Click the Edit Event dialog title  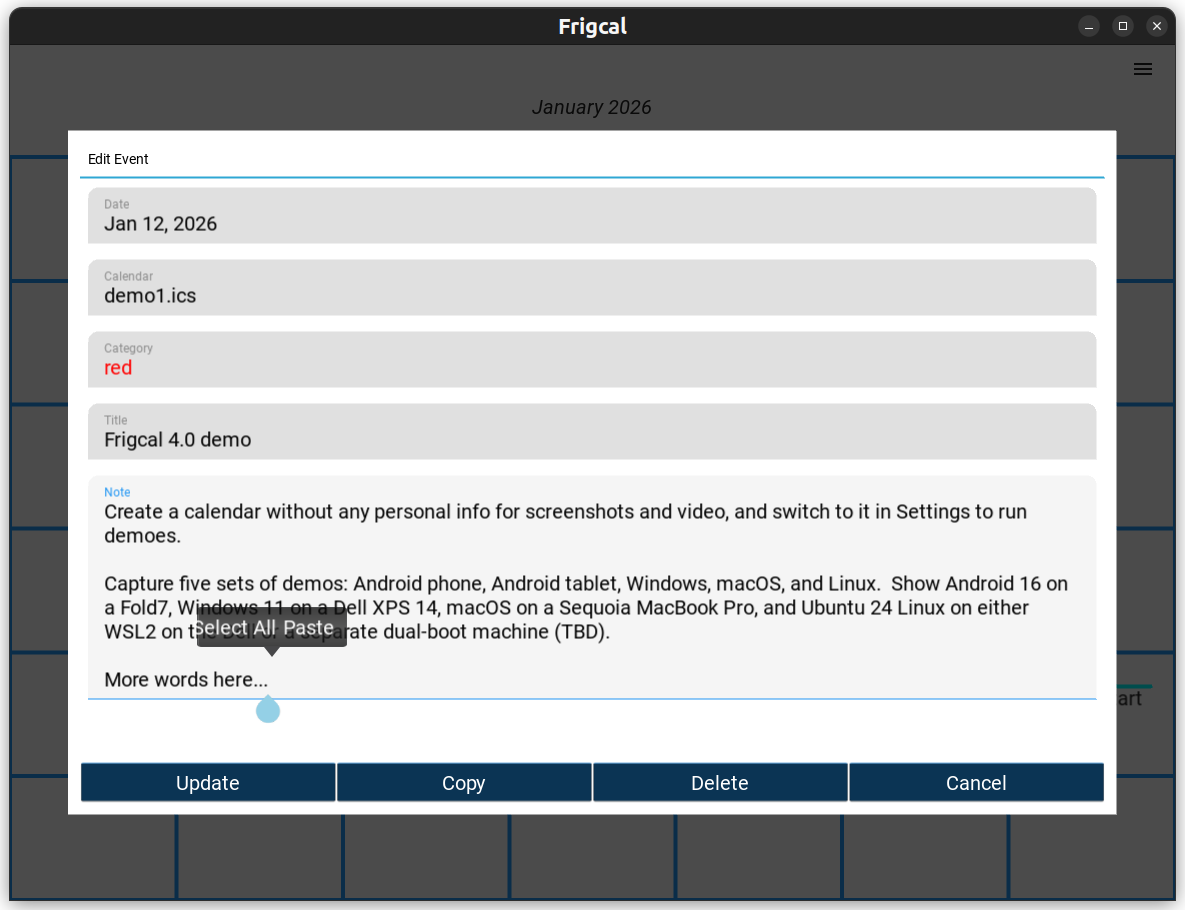tap(118, 159)
